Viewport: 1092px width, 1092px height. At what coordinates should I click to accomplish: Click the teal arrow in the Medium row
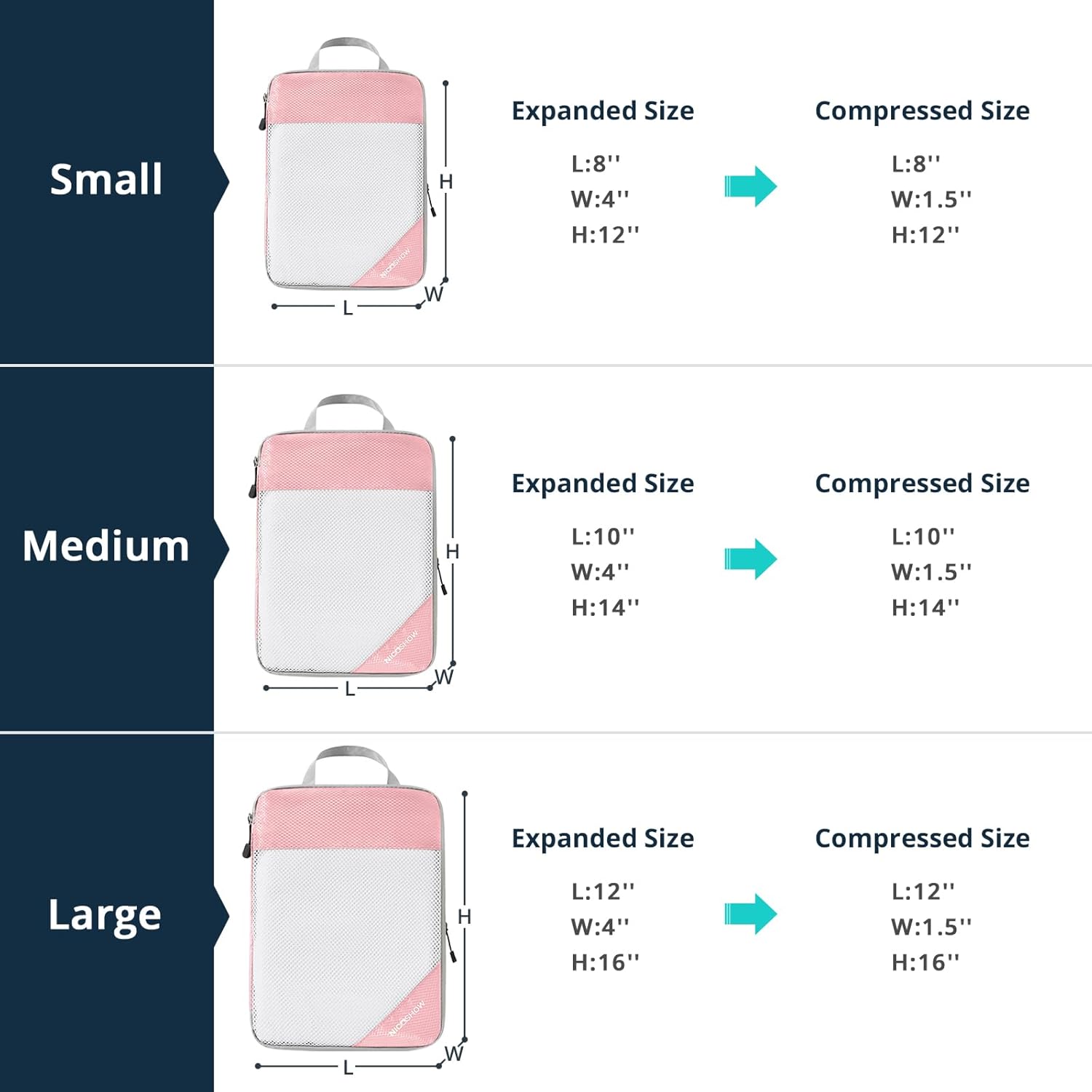click(x=751, y=559)
